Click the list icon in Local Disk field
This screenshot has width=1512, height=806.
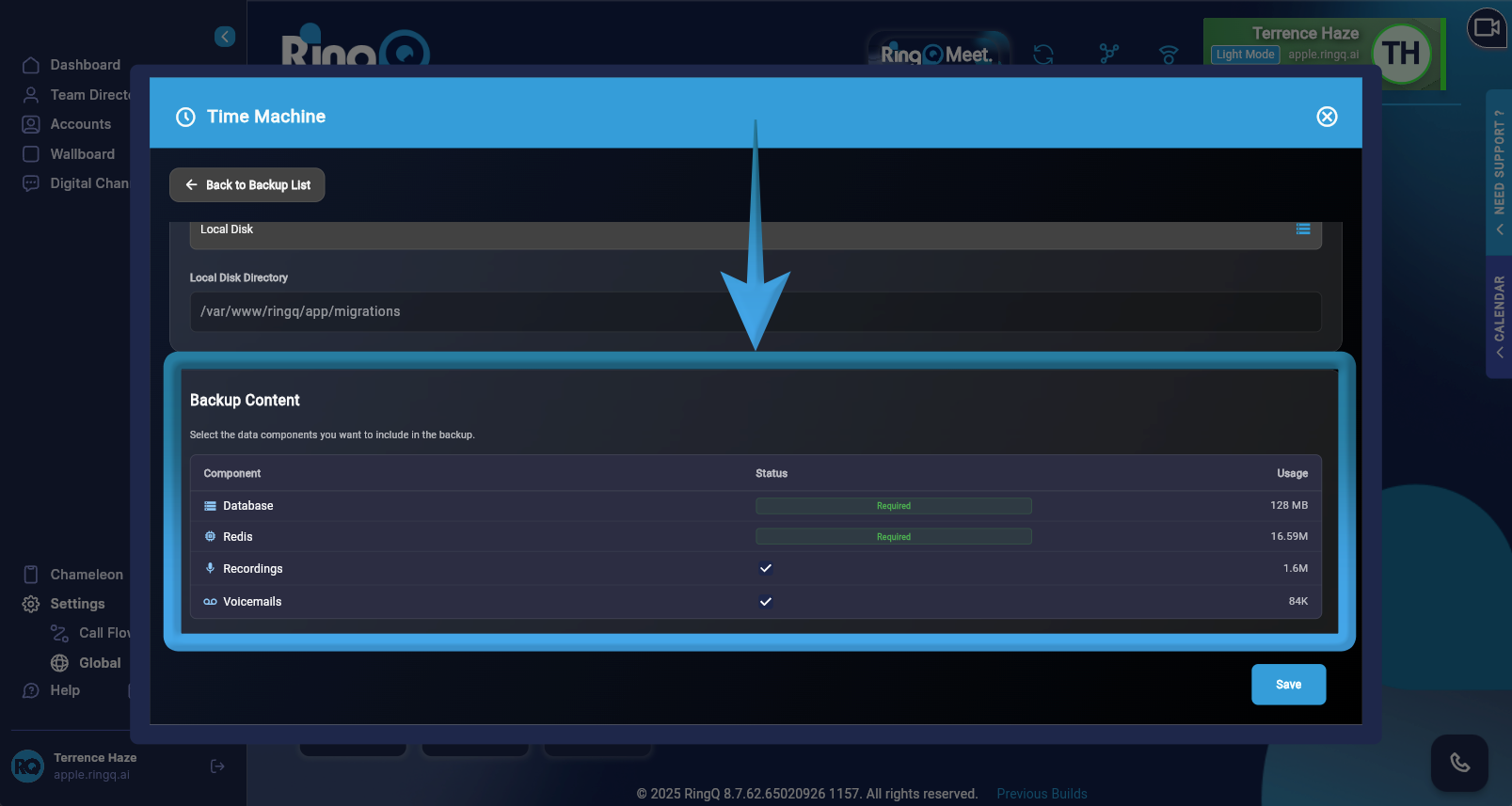pos(1302,229)
